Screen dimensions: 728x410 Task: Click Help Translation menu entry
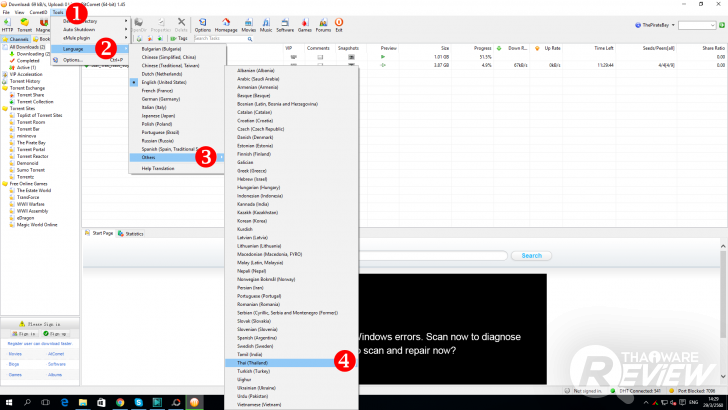158,169
